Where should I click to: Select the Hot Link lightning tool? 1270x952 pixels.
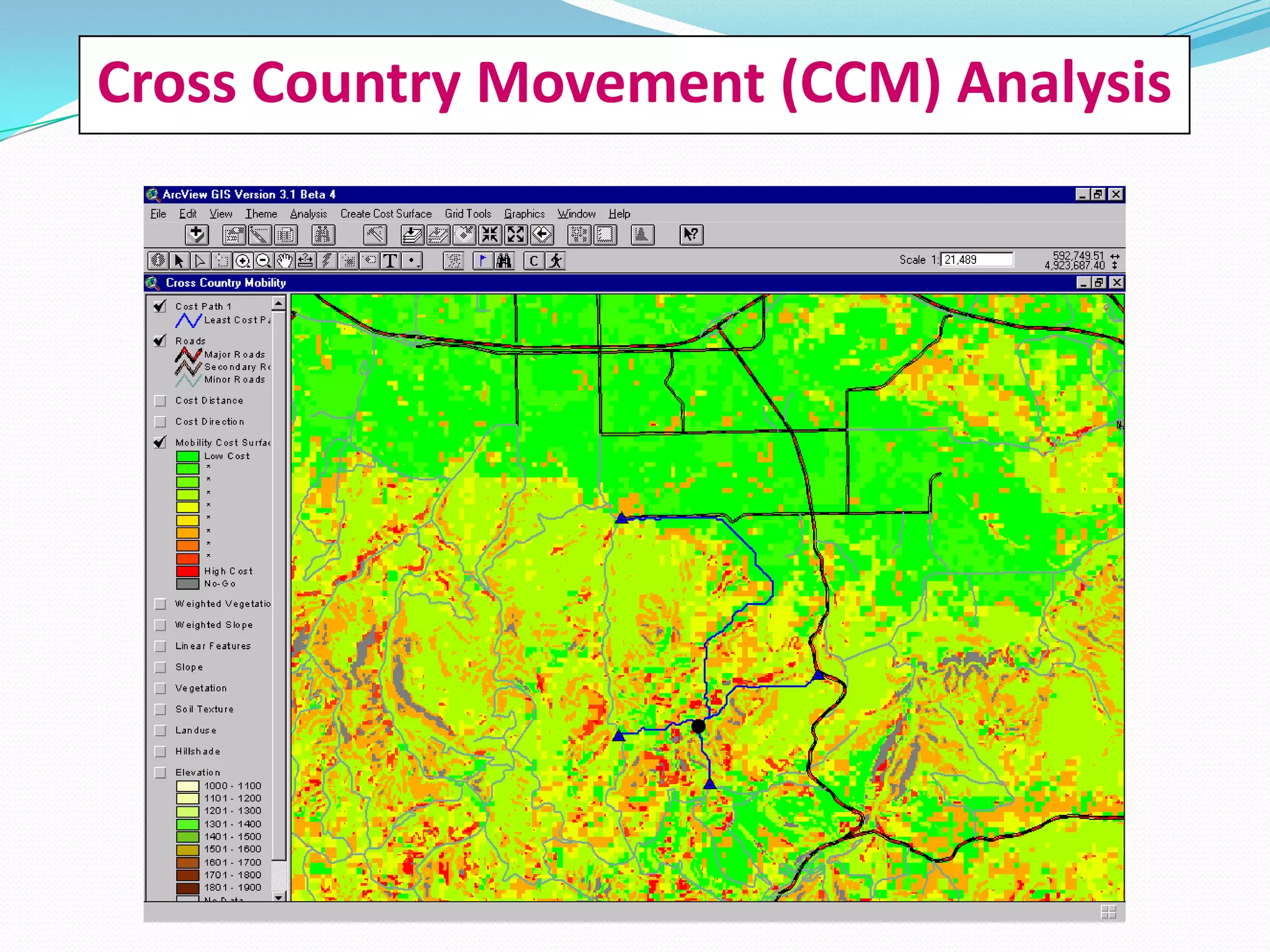(x=327, y=261)
